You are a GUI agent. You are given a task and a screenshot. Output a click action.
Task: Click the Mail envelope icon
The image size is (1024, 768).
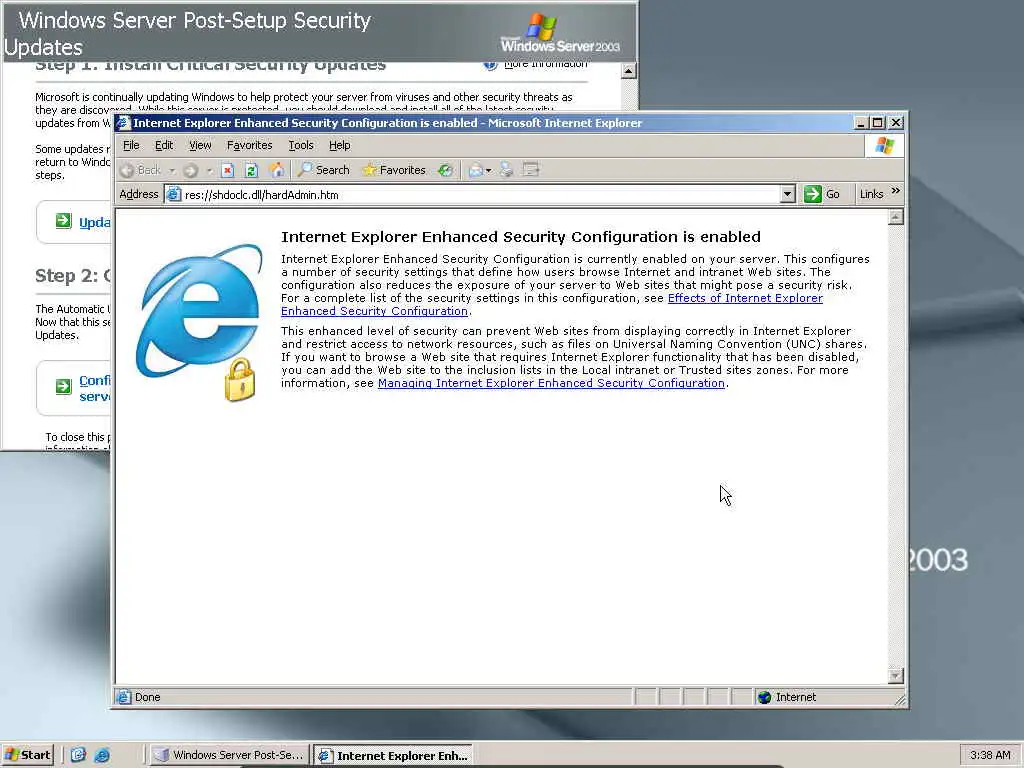coord(475,170)
